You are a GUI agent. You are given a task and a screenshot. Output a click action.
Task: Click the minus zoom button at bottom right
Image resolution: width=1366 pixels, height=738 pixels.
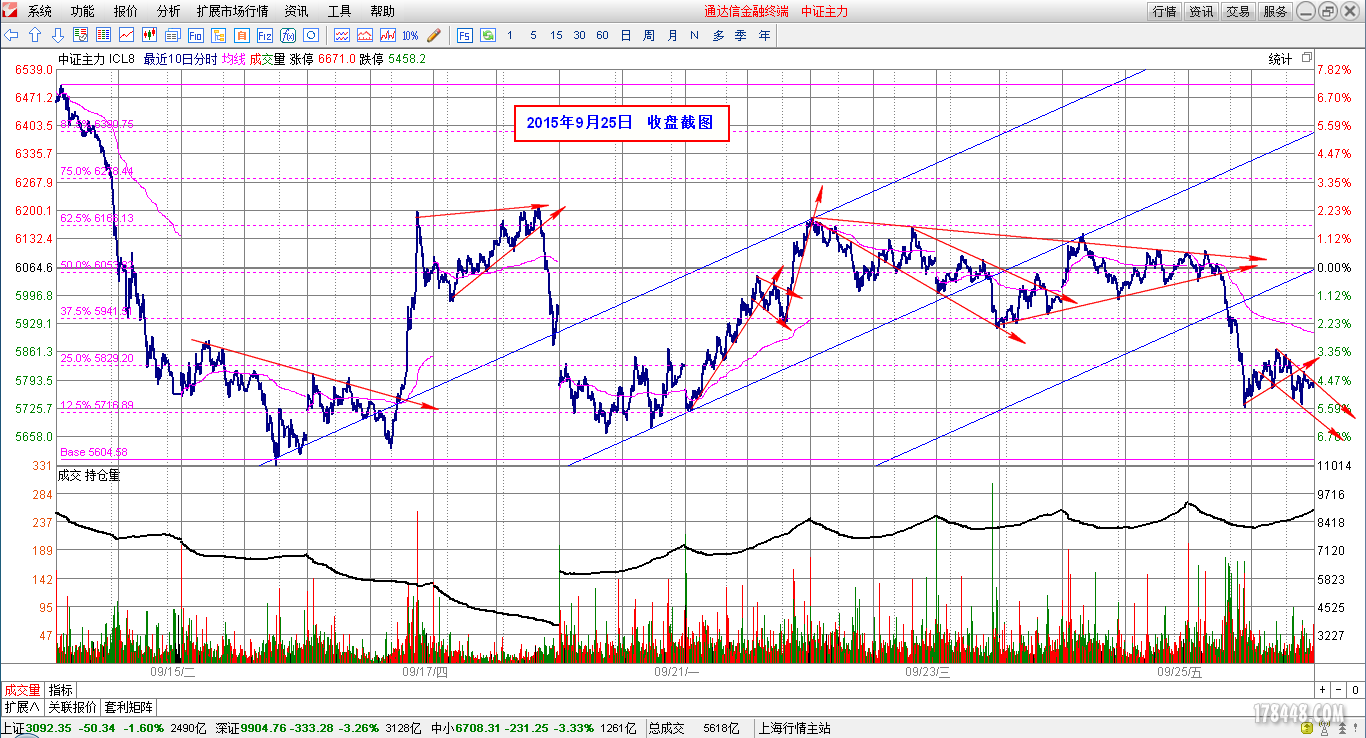(x=1340, y=690)
